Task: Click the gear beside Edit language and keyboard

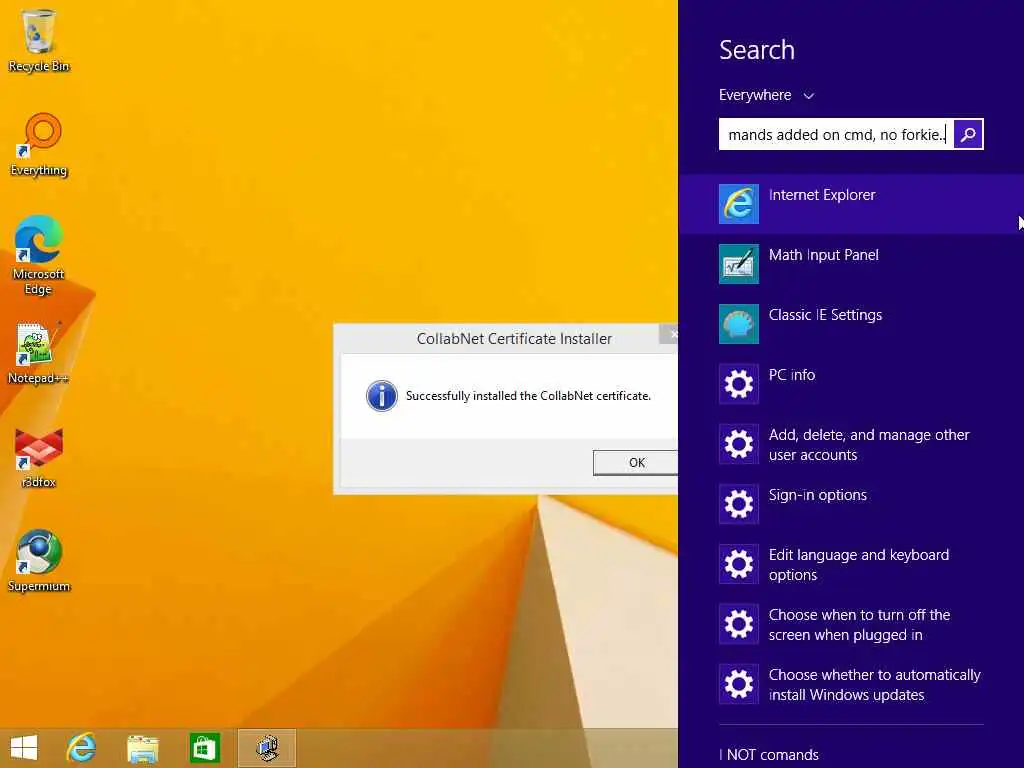Action: 739,564
